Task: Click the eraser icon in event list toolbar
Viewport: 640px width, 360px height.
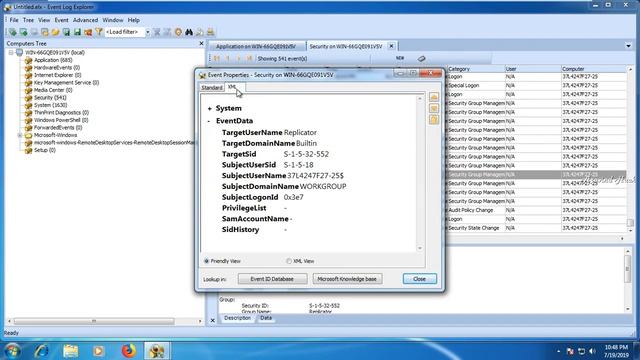Action: [x=422, y=58]
